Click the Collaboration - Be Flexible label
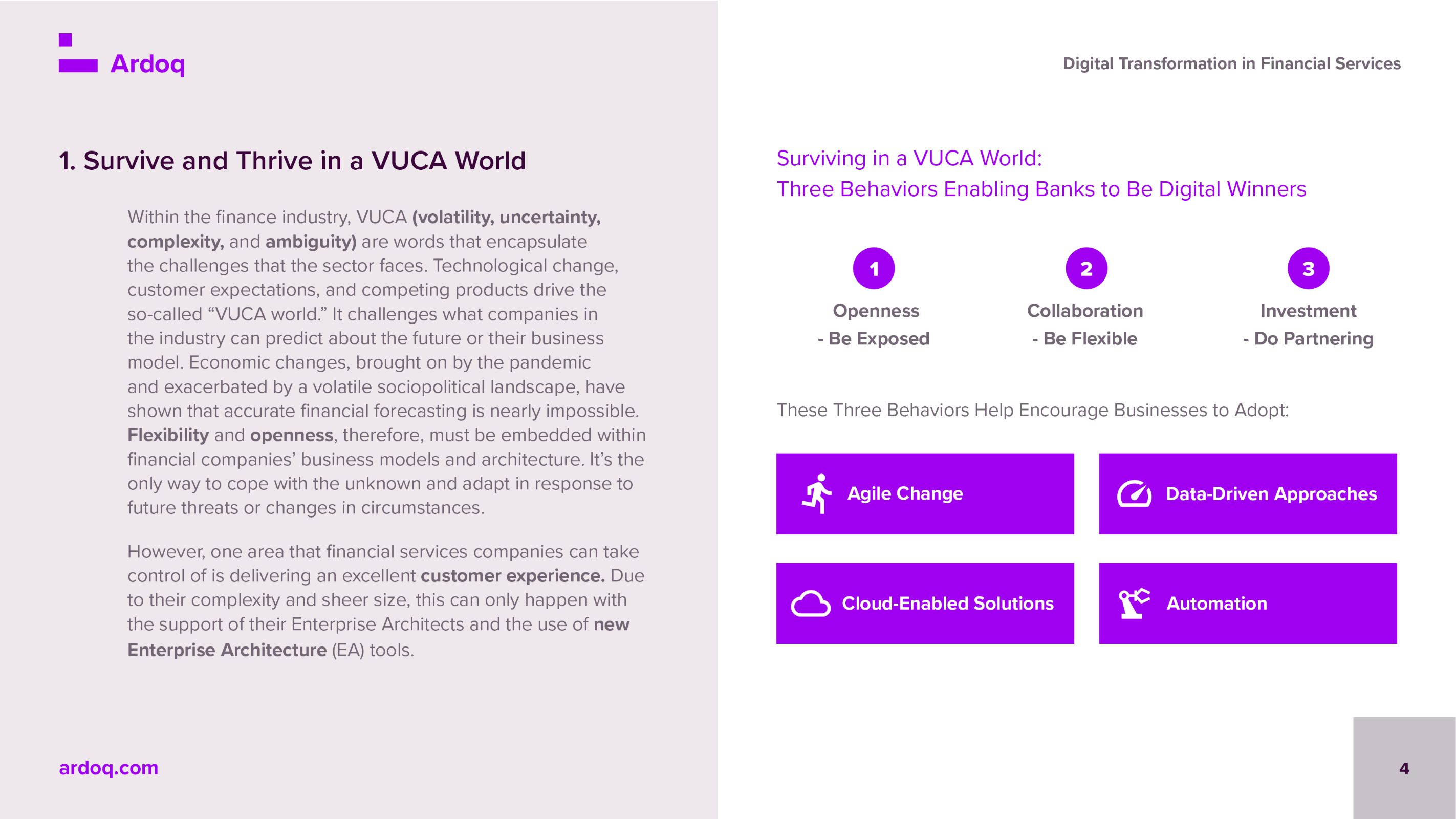Viewport: 1456px width, 819px height. tap(1084, 325)
